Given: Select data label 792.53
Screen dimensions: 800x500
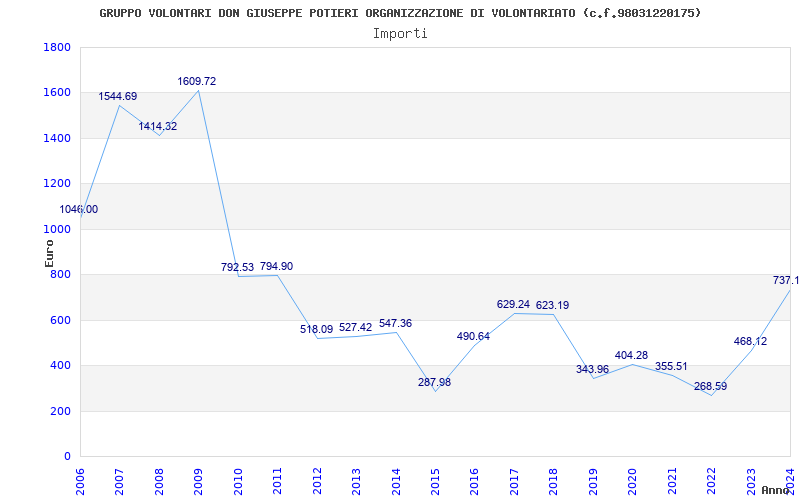Looking at the screenshot, I should click(x=237, y=267).
